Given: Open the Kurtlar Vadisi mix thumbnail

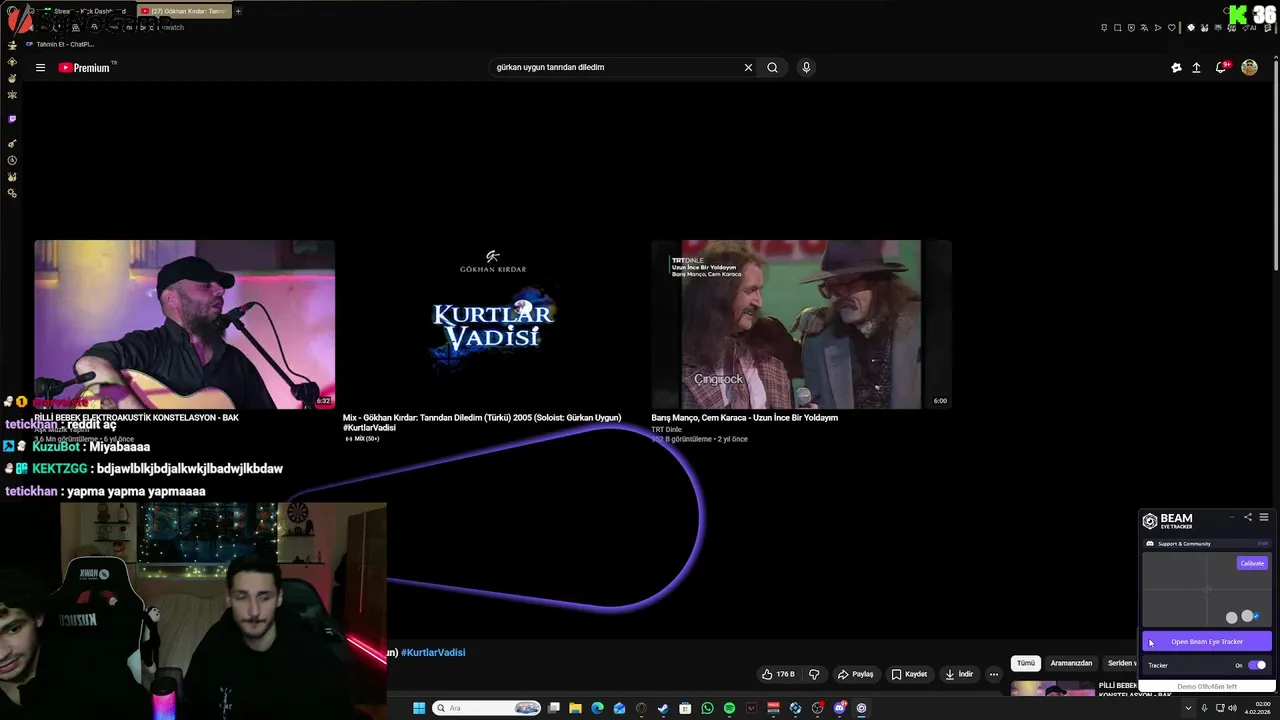Looking at the screenshot, I should [492, 324].
